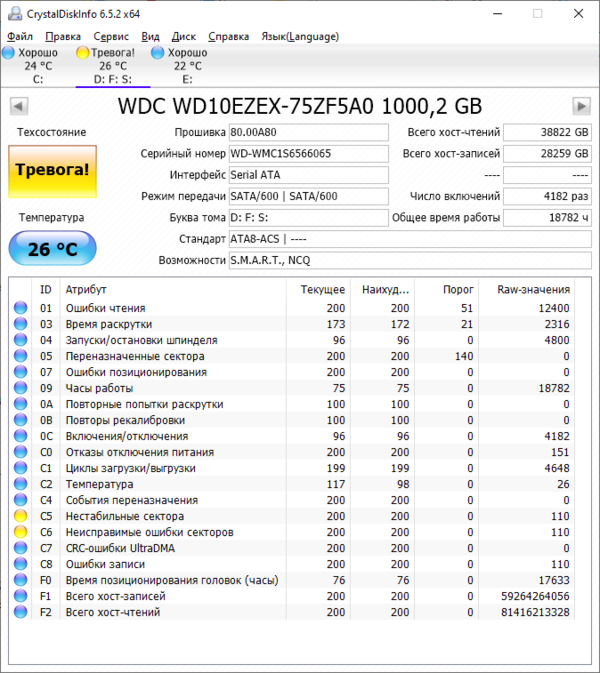Click threshold value 140 for reallocated sectors
Screen dimensions: 600x673
point(464,356)
